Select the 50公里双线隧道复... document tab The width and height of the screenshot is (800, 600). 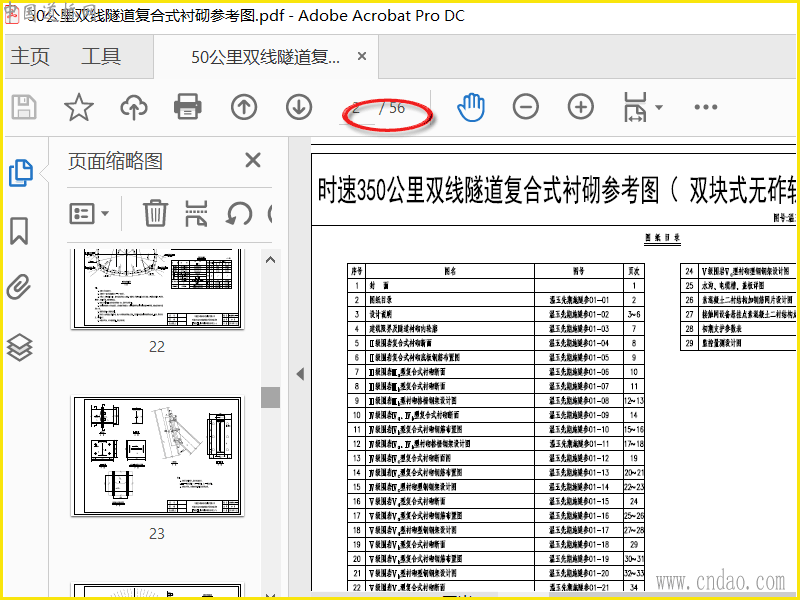pos(265,57)
